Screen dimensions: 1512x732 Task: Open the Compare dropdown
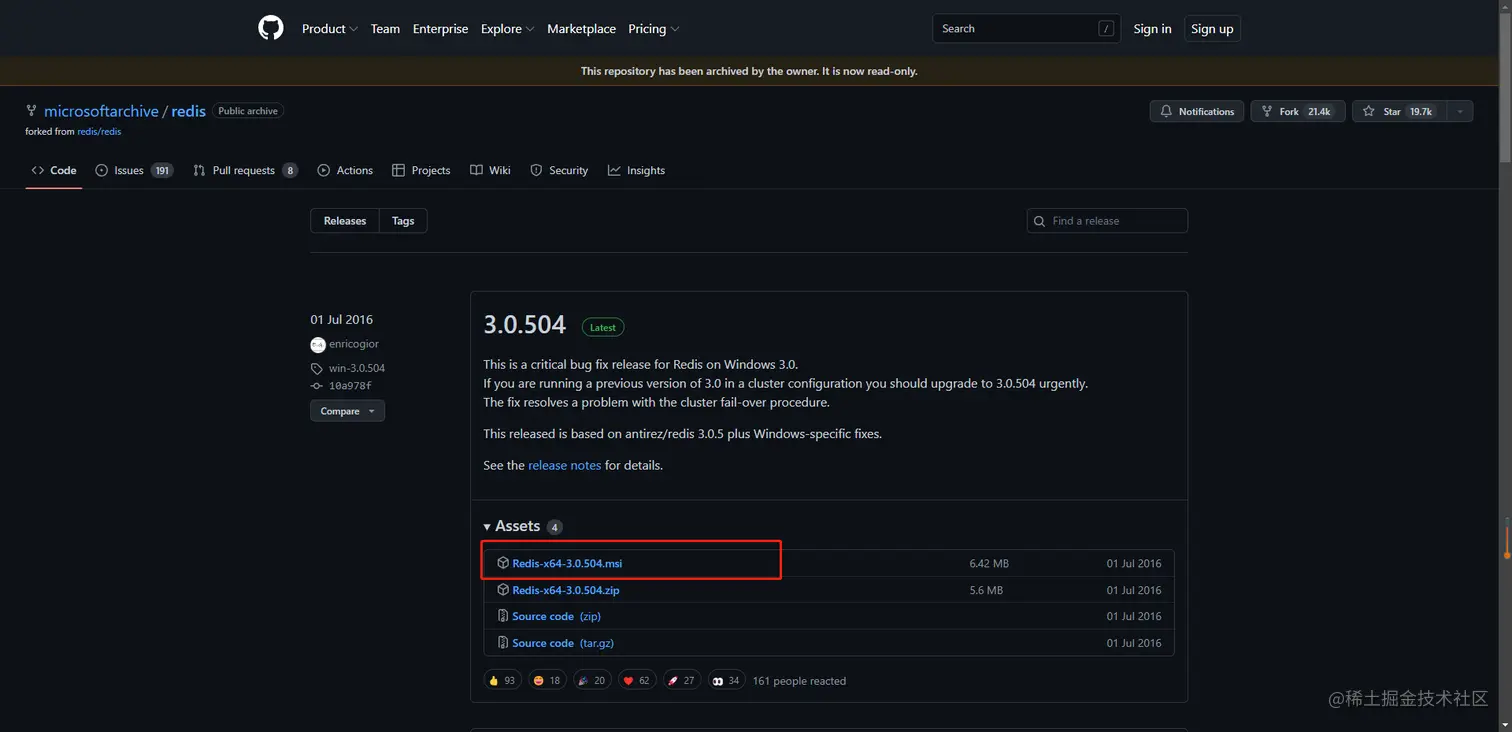click(347, 411)
